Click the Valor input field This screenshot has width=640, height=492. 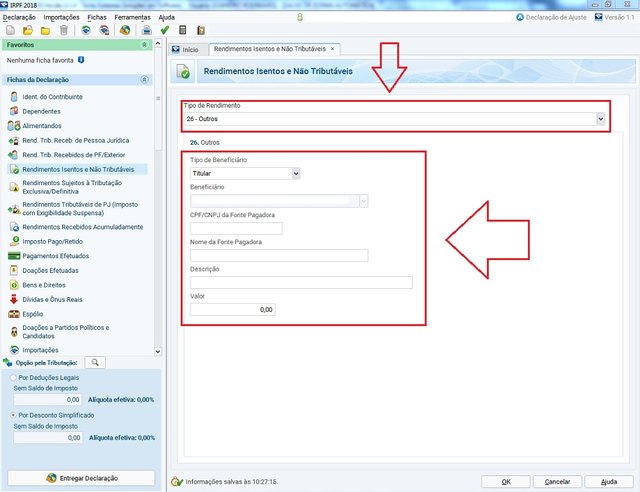pyautogui.click(x=232, y=310)
